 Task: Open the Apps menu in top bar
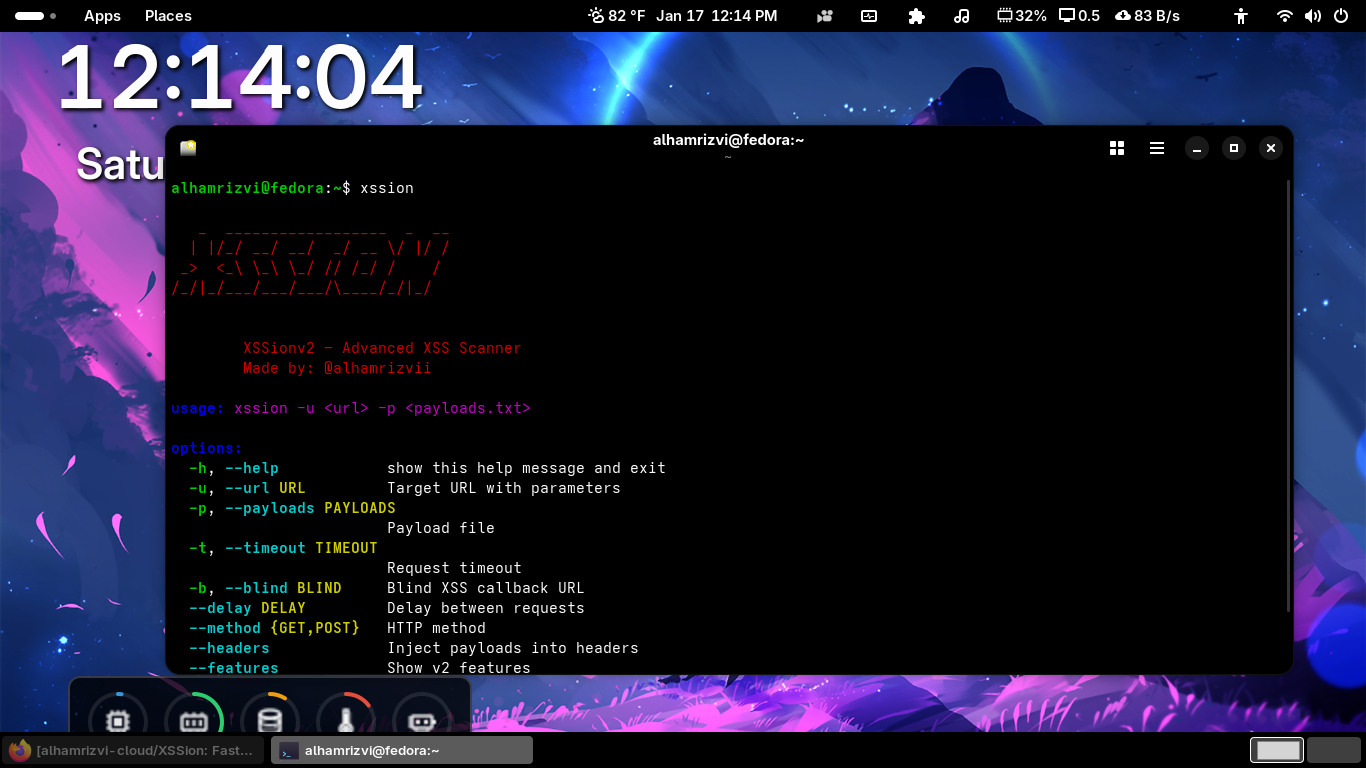click(102, 16)
